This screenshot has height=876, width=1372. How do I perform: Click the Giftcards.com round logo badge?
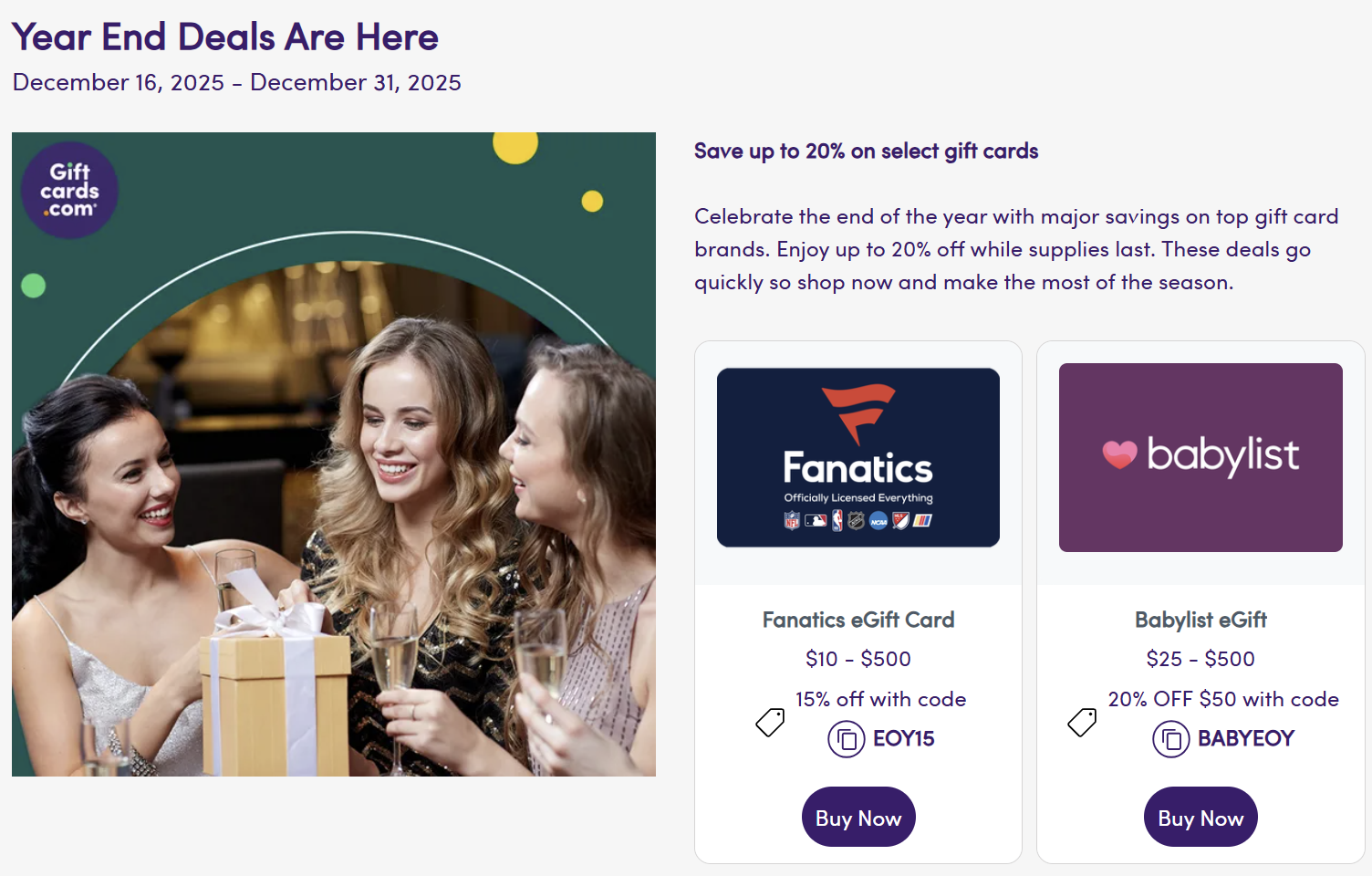(69, 191)
